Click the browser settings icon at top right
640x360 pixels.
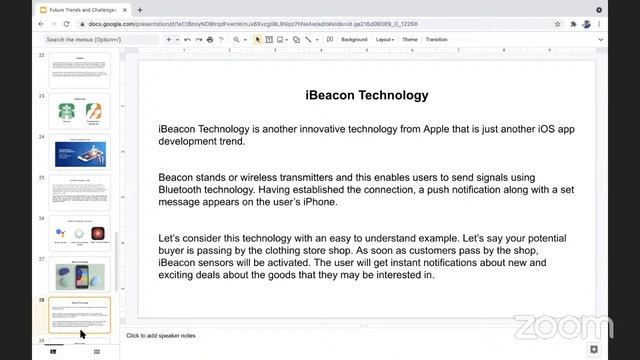pyautogui.click(x=599, y=10)
